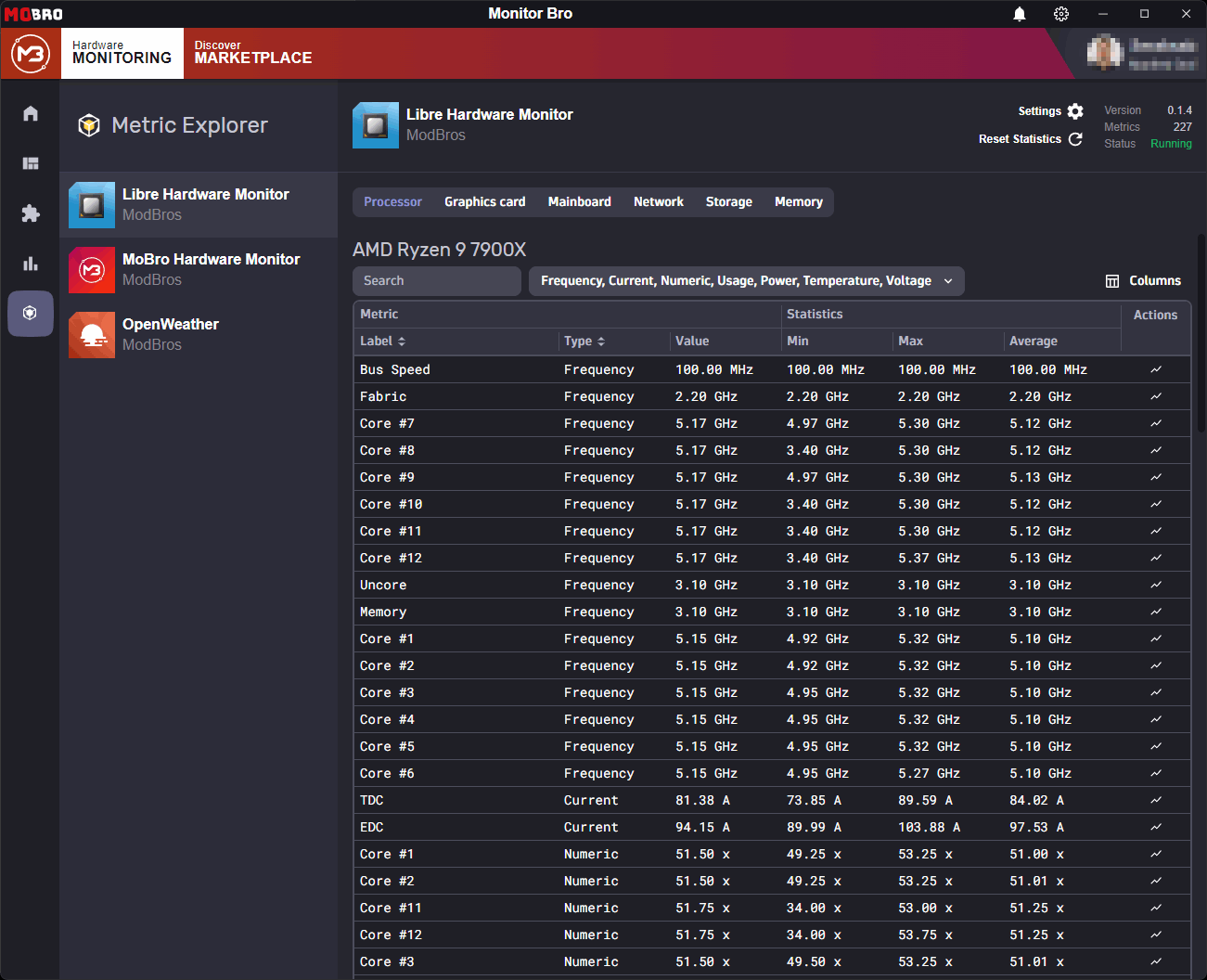Click the Max column header

(x=911, y=342)
